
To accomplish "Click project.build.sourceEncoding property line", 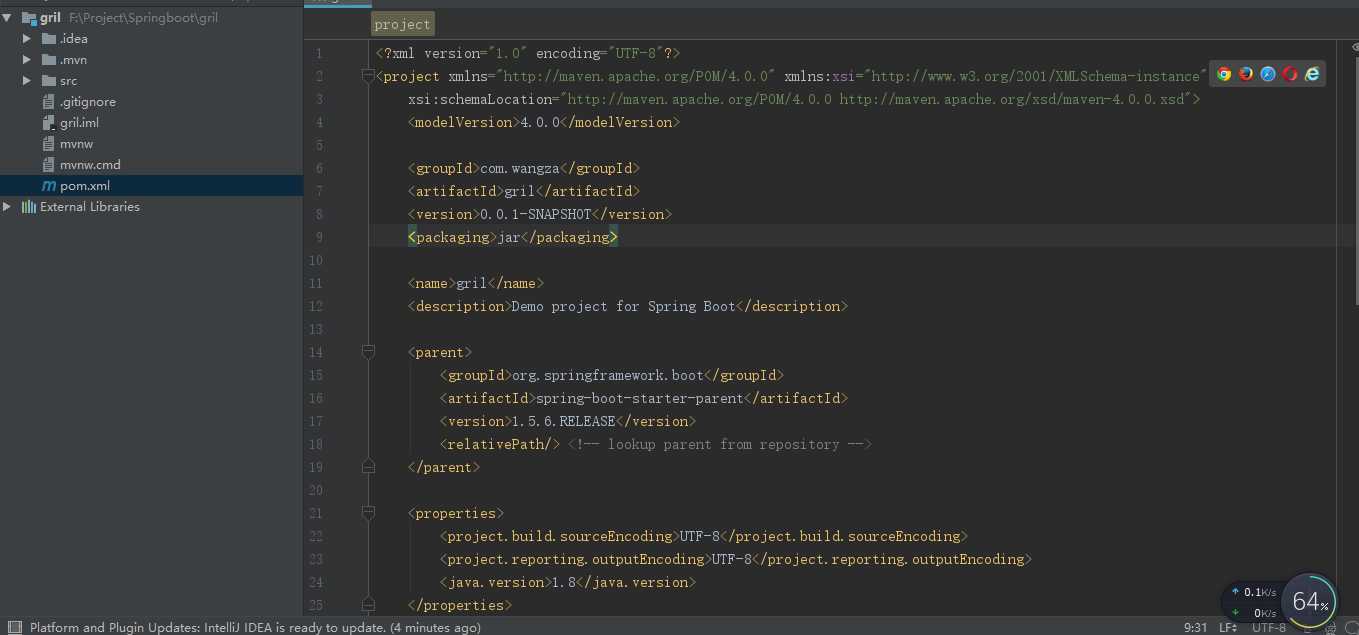I will pyautogui.click(x=703, y=536).
